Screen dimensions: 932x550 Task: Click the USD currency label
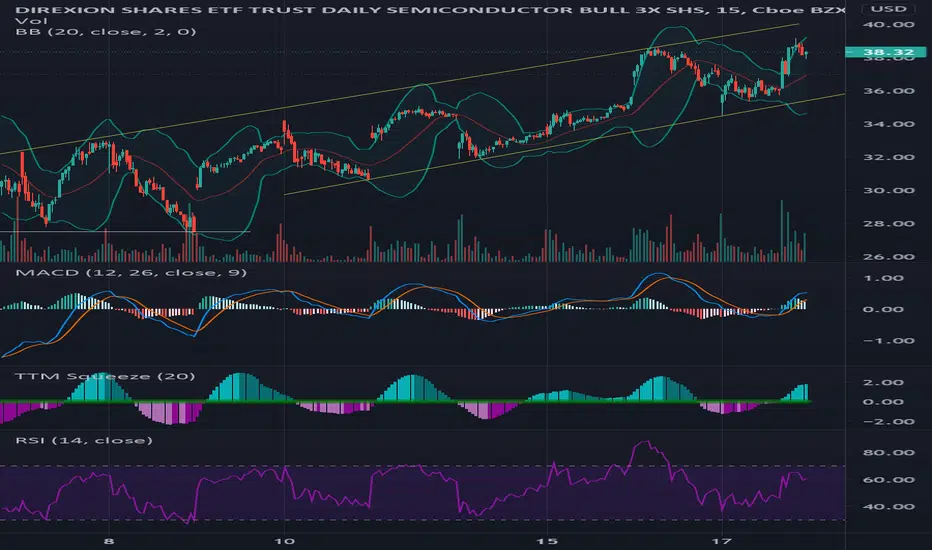(889, 9)
